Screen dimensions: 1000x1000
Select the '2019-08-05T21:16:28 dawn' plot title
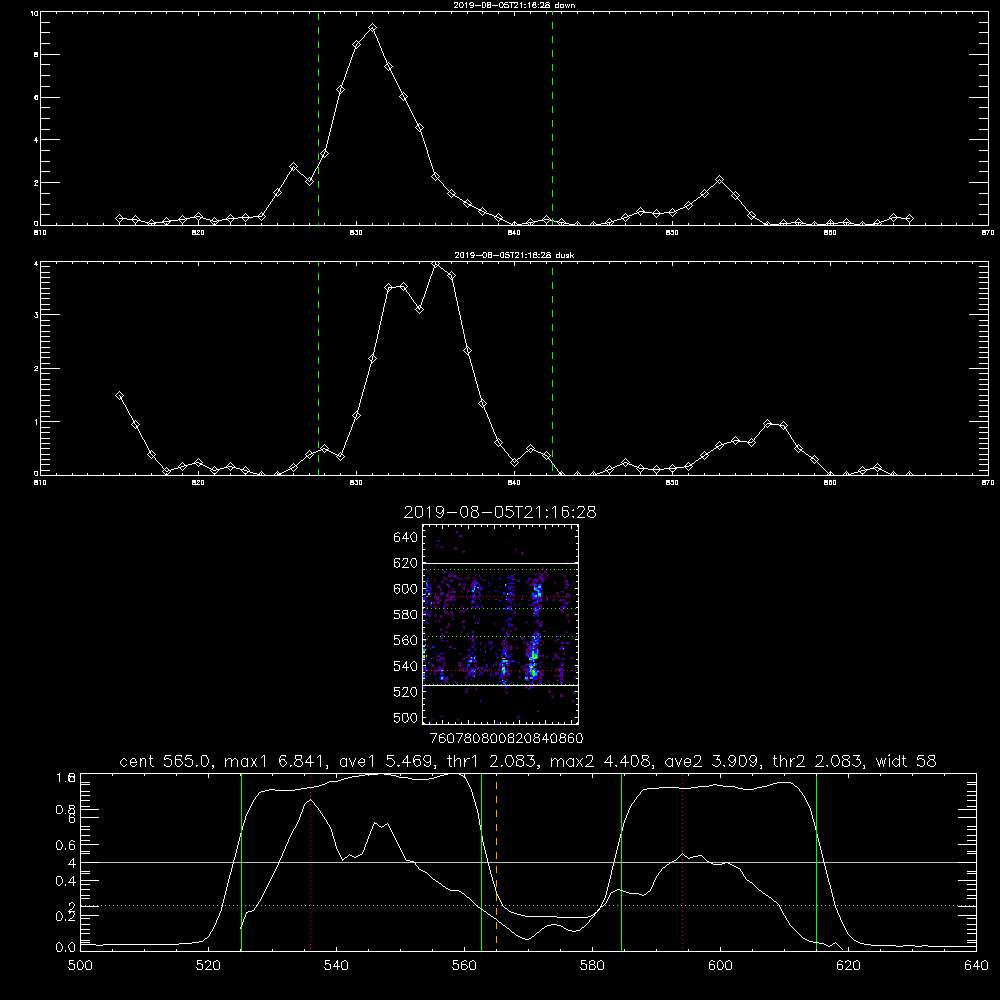click(514, 5)
